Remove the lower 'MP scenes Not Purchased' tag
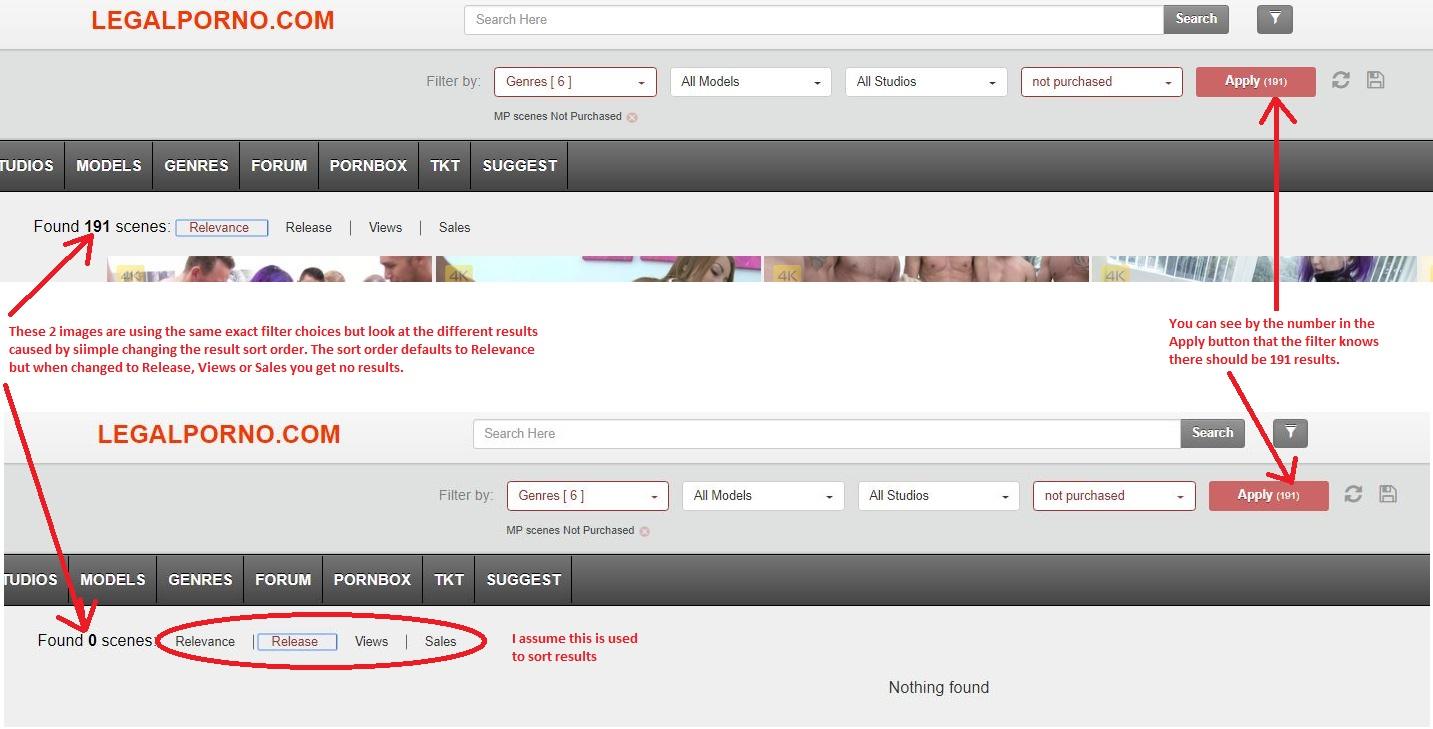Screen dimensions: 1433x729 click(x=644, y=531)
